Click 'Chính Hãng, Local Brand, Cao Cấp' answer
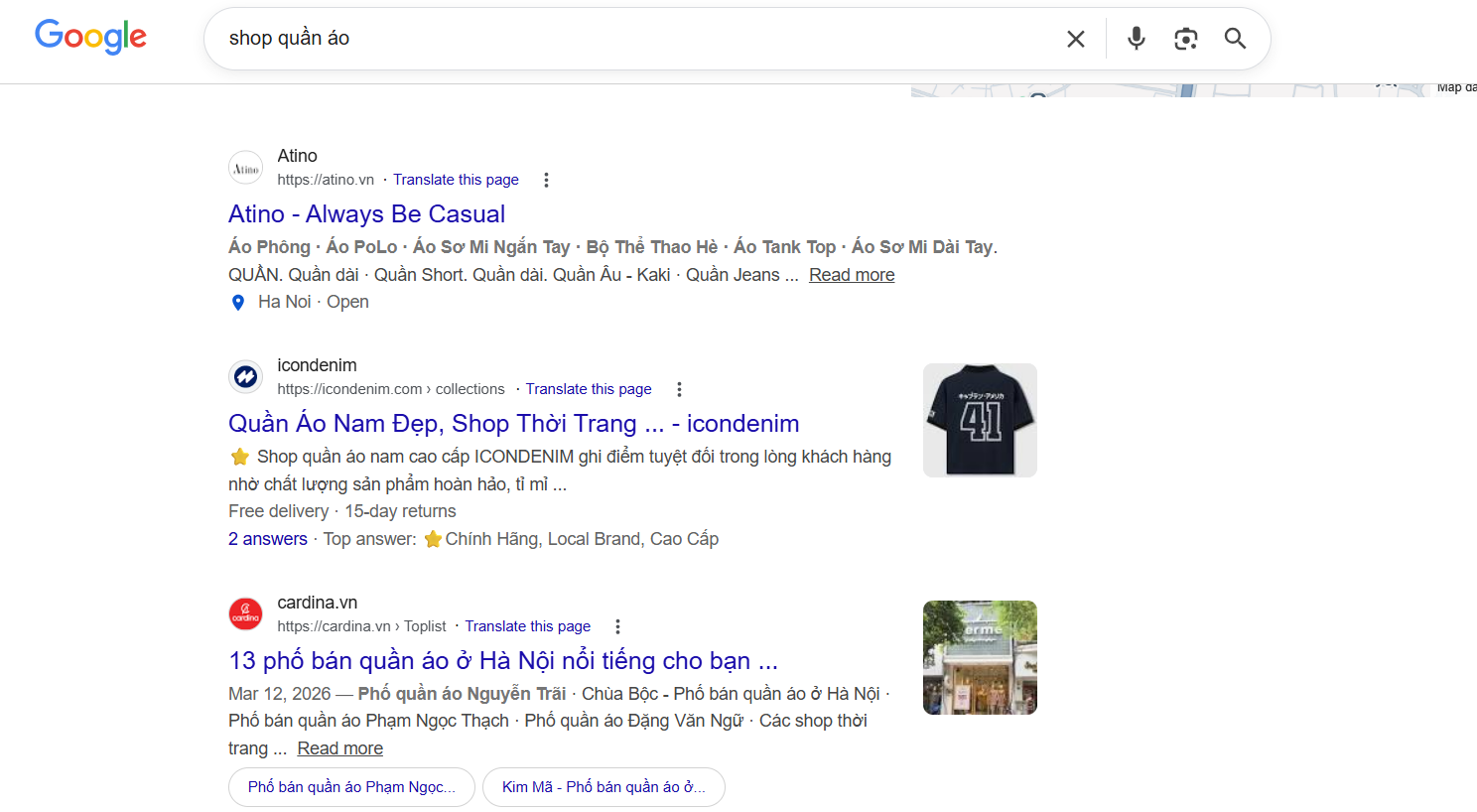Viewport: 1477px width, 812px height. 582,539
